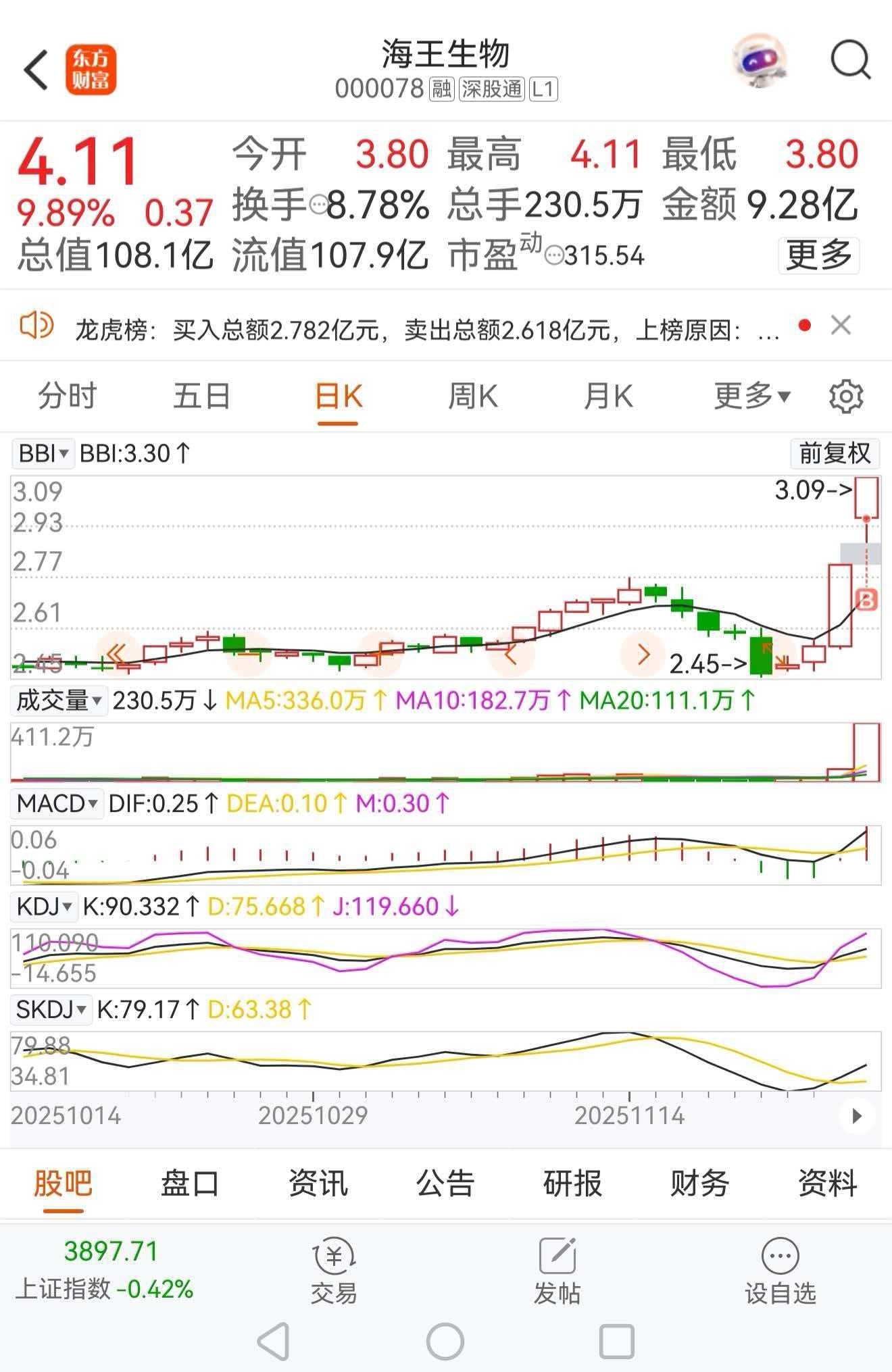Tap the 20251029 date label
The height and width of the screenshot is (1372, 892).
[x=313, y=1115]
